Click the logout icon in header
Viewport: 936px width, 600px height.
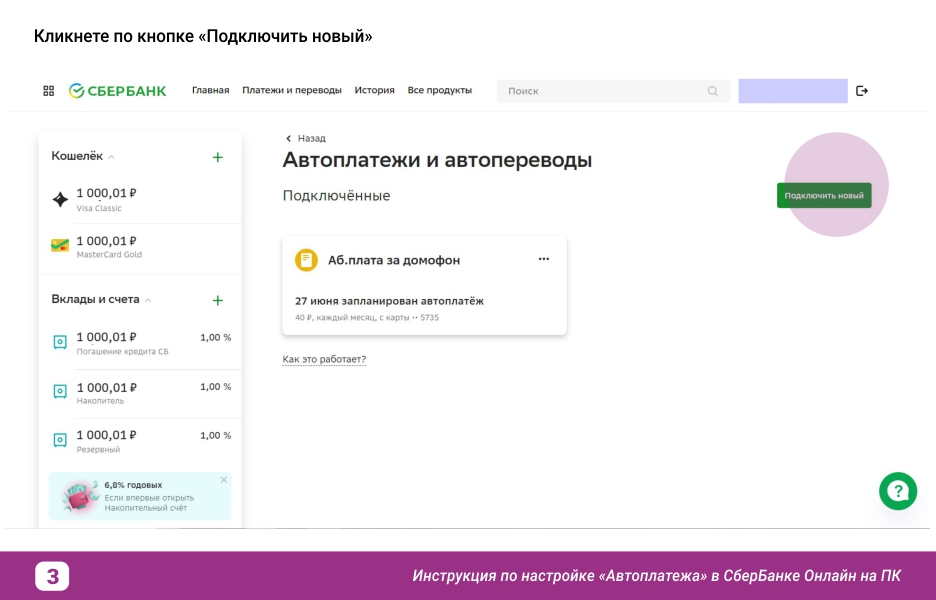coord(861,91)
